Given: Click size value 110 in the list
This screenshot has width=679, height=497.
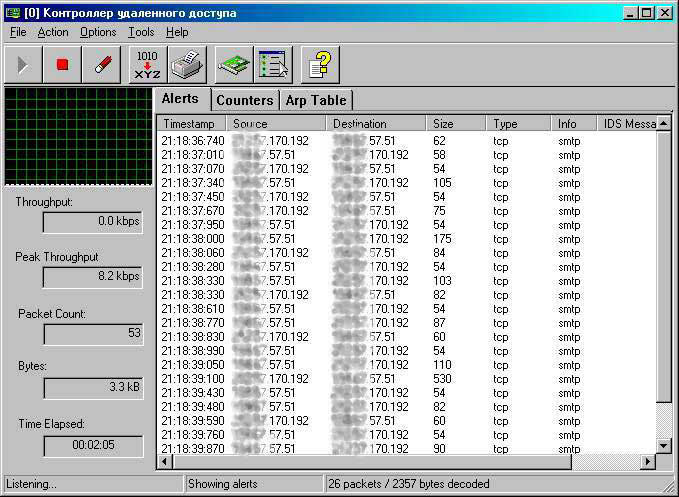Looking at the screenshot, I should (442, 365).
